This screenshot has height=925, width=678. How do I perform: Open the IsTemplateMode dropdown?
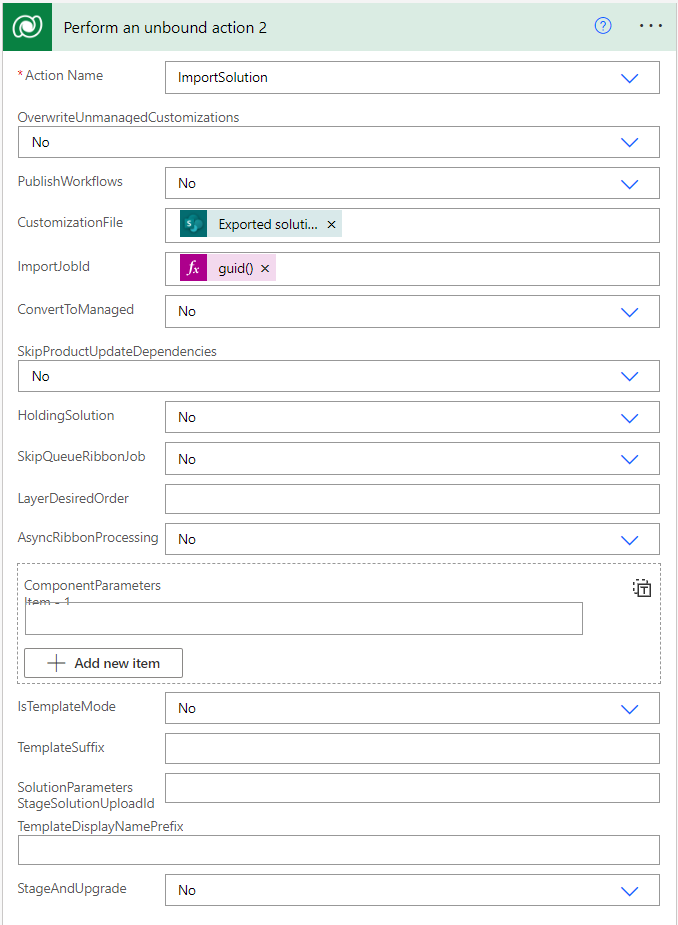629,708
